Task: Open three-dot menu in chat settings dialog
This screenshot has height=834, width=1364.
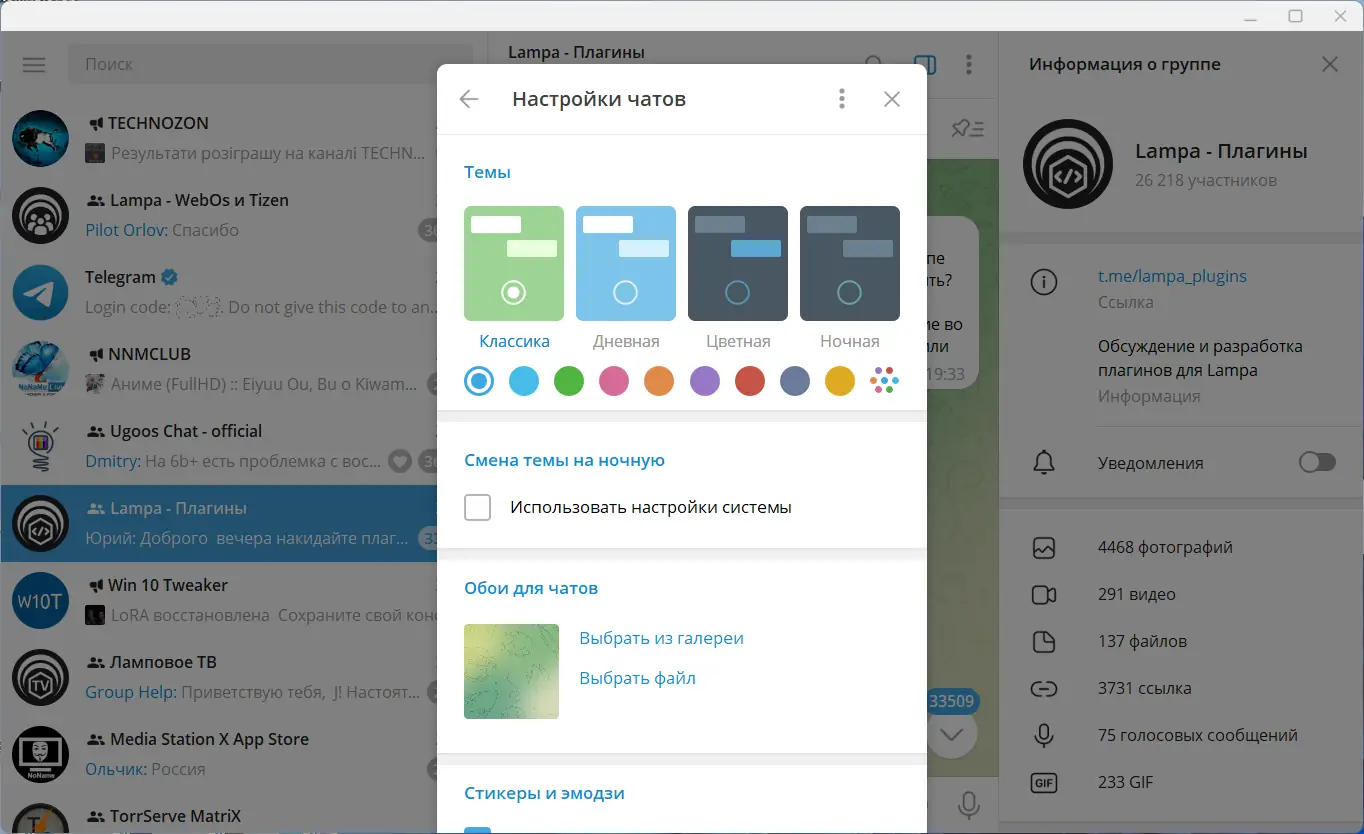Action: [842, 99]
